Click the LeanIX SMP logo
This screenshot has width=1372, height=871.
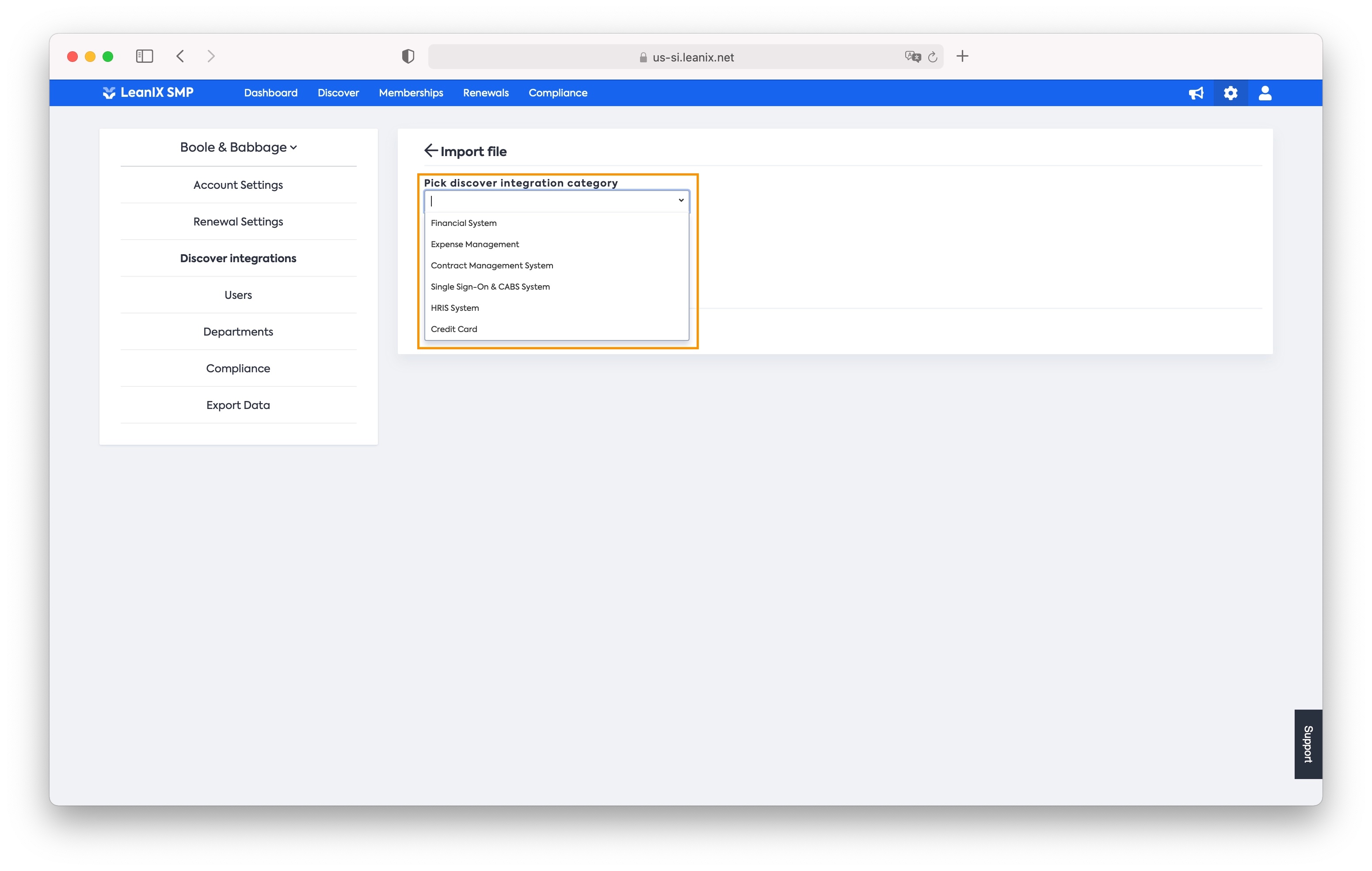pyautogui.click(x=148, y=92)
